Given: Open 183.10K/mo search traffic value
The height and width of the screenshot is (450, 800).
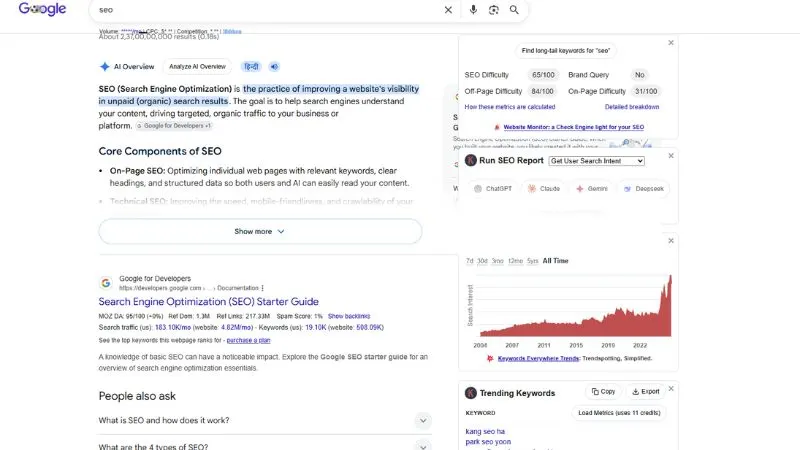Looking at the screenshot, I should pyautogui.click(x=173, y=328).
